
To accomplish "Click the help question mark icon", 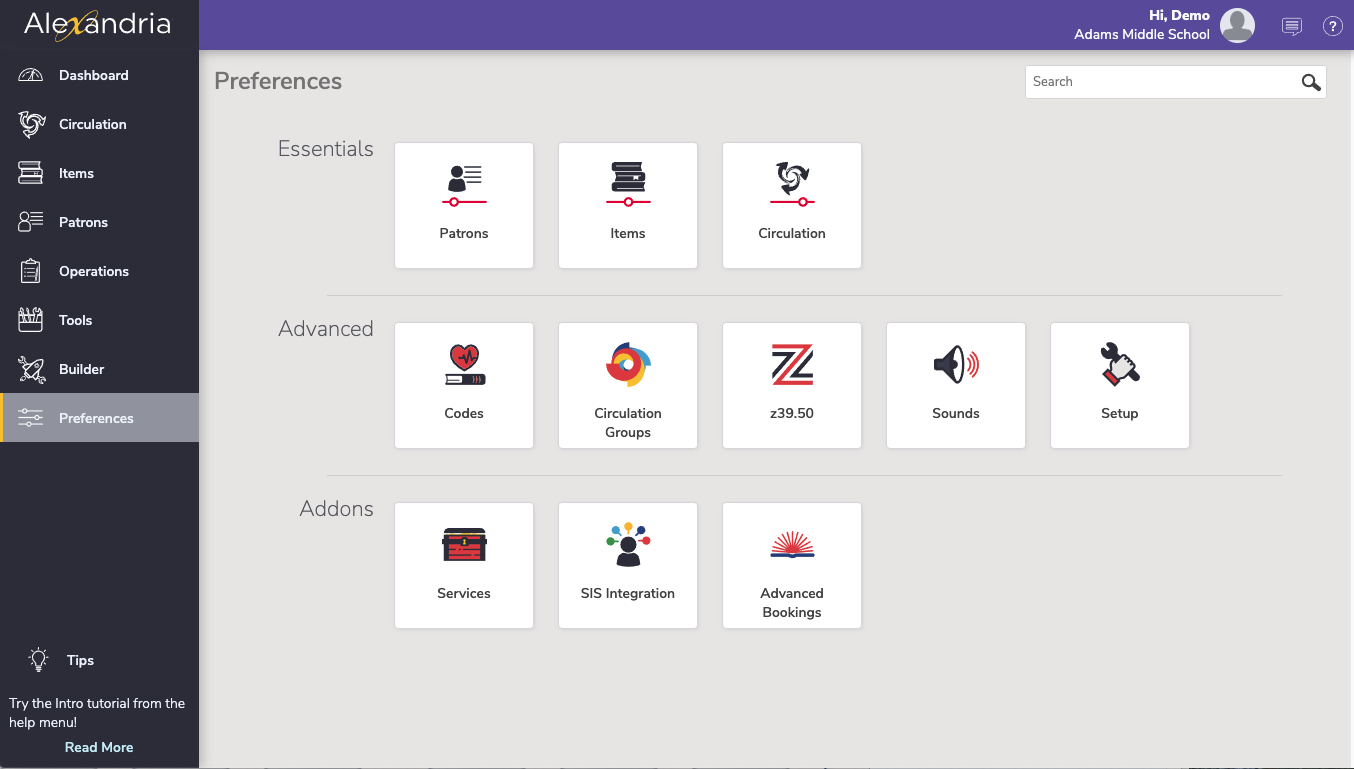I will [1332, 27].
